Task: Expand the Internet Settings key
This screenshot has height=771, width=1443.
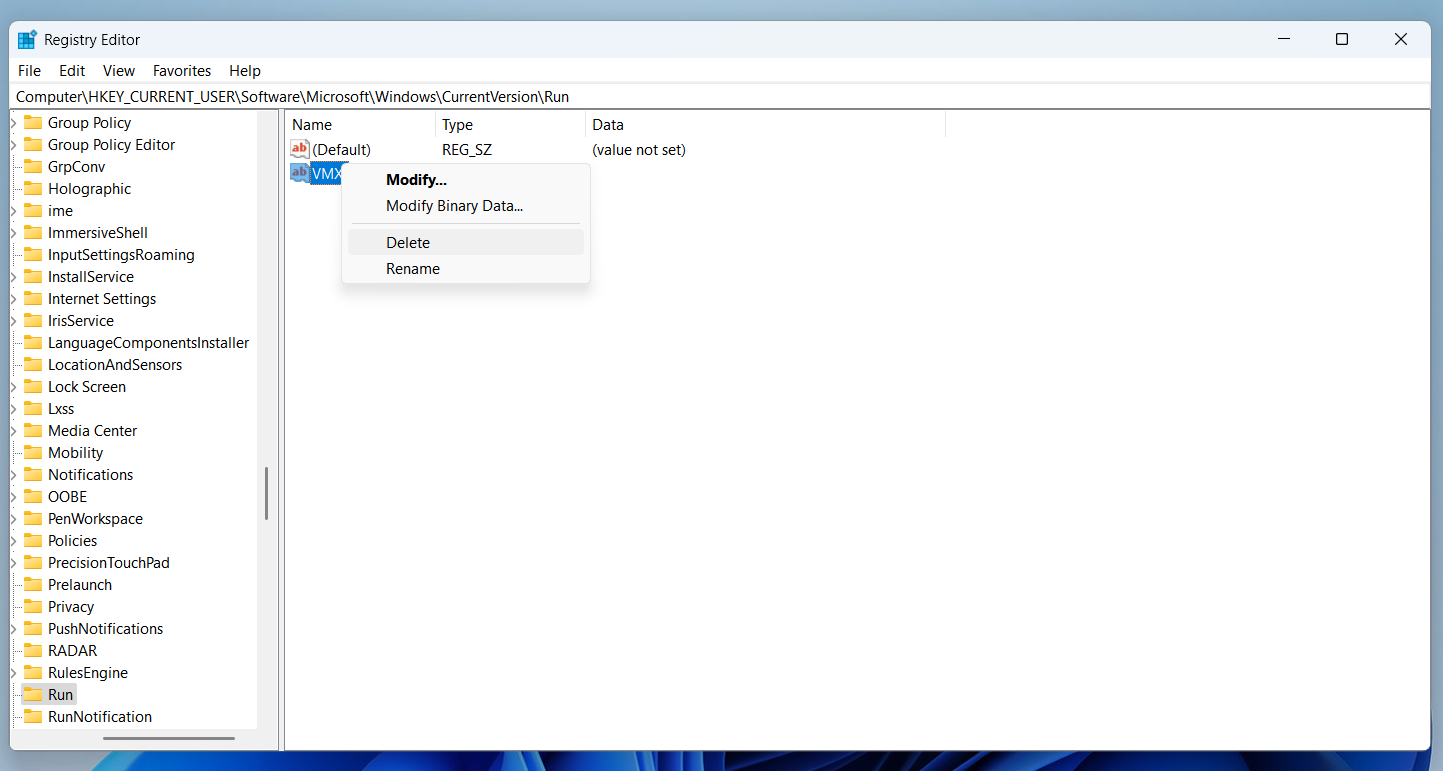Action: coord(14,299)
